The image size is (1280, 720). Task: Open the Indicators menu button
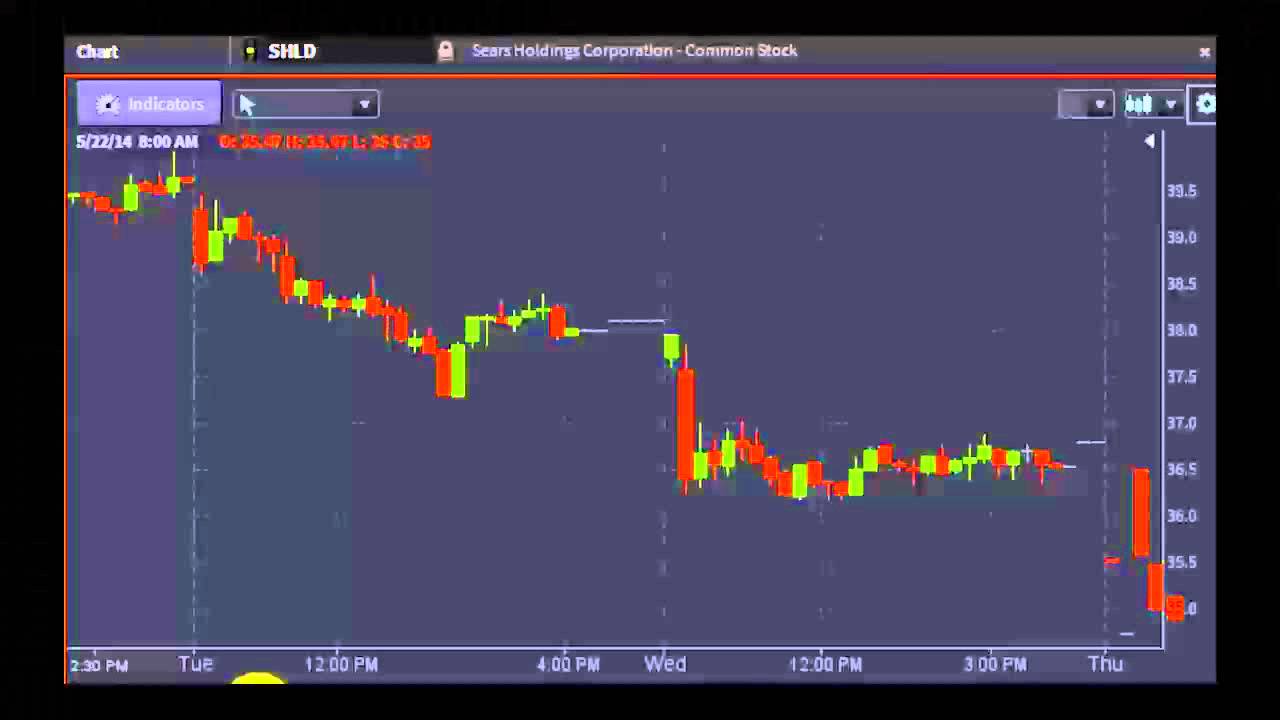[149, 104]
